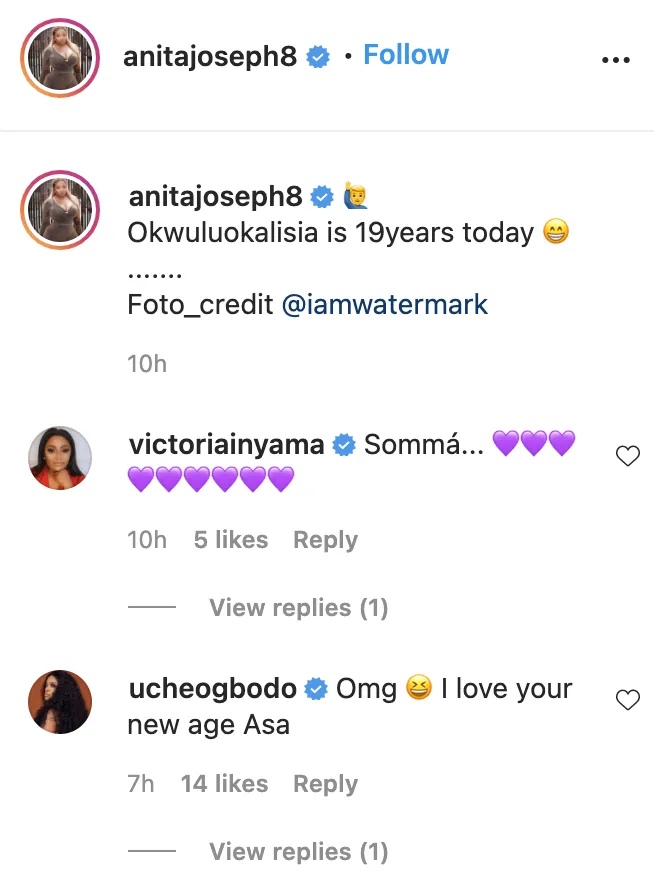
Task: Click anitajoseph8 avatar beside the caption
Action: (x=60, y=208)
